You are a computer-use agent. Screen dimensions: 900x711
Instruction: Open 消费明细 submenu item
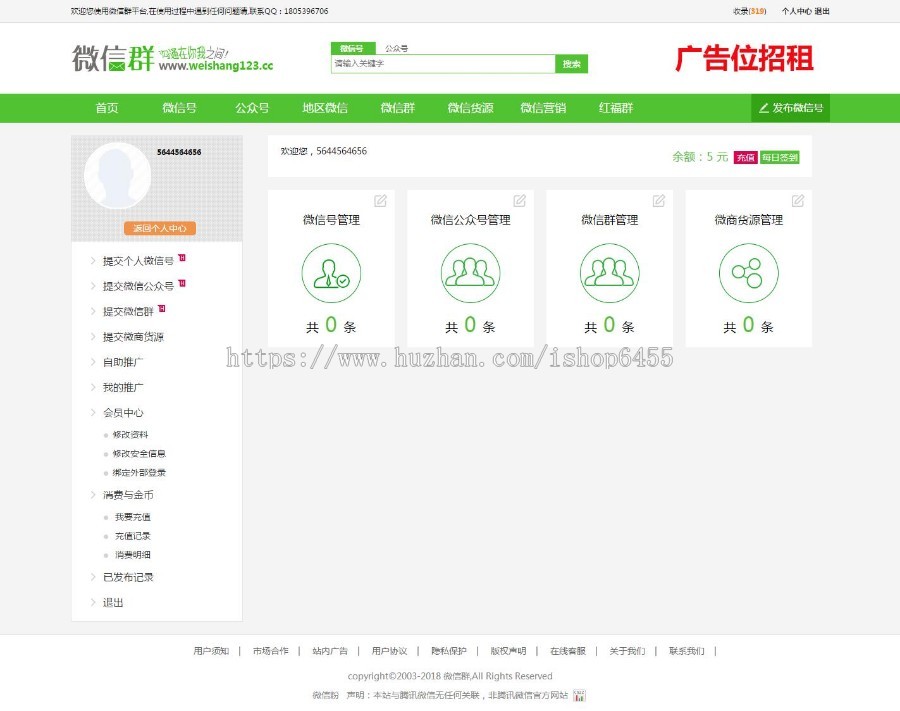(x=133, y=555)
